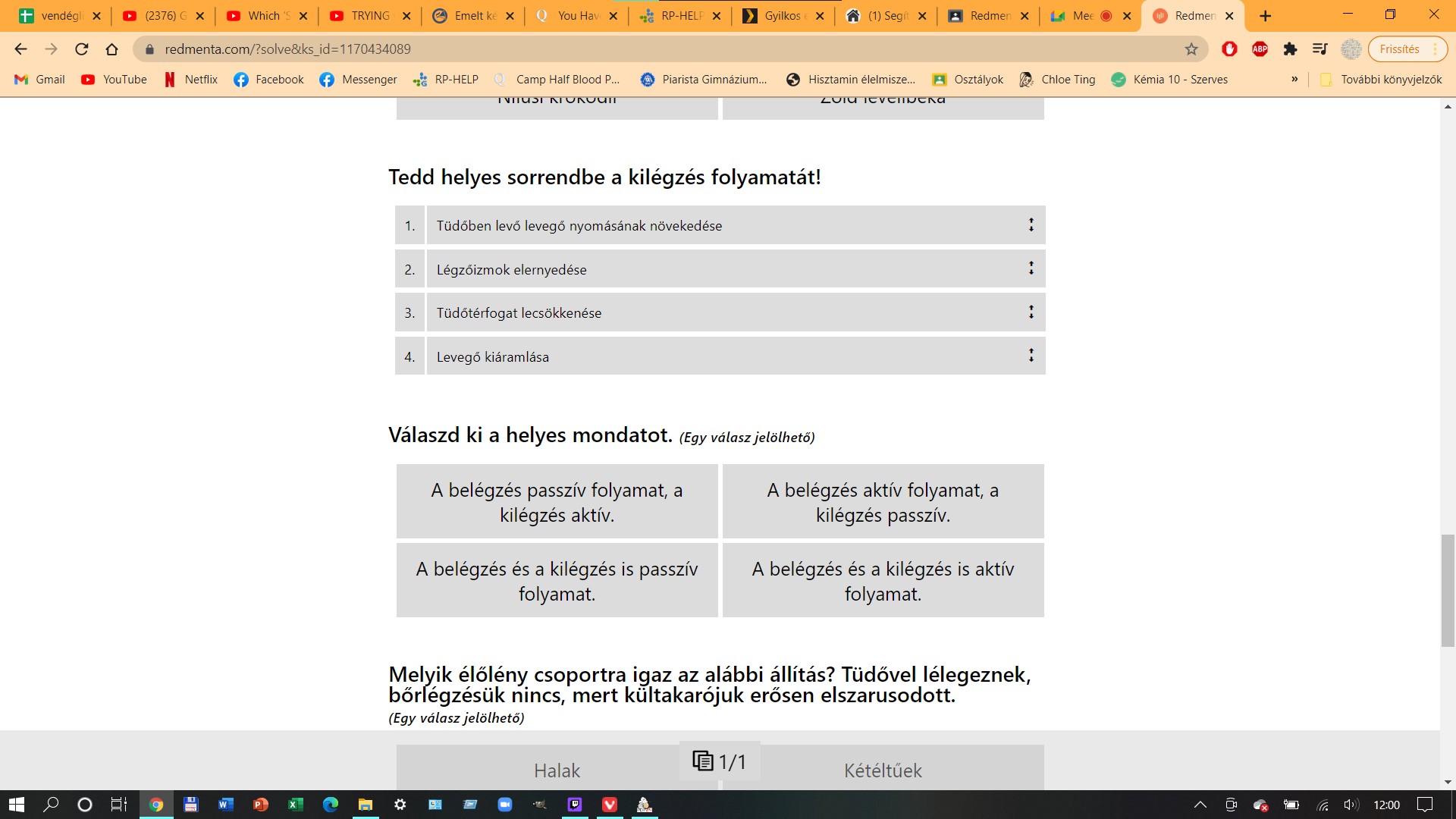Click the 1/1 page counter icon
This screenshot has height=819, width=1456.
719,761
